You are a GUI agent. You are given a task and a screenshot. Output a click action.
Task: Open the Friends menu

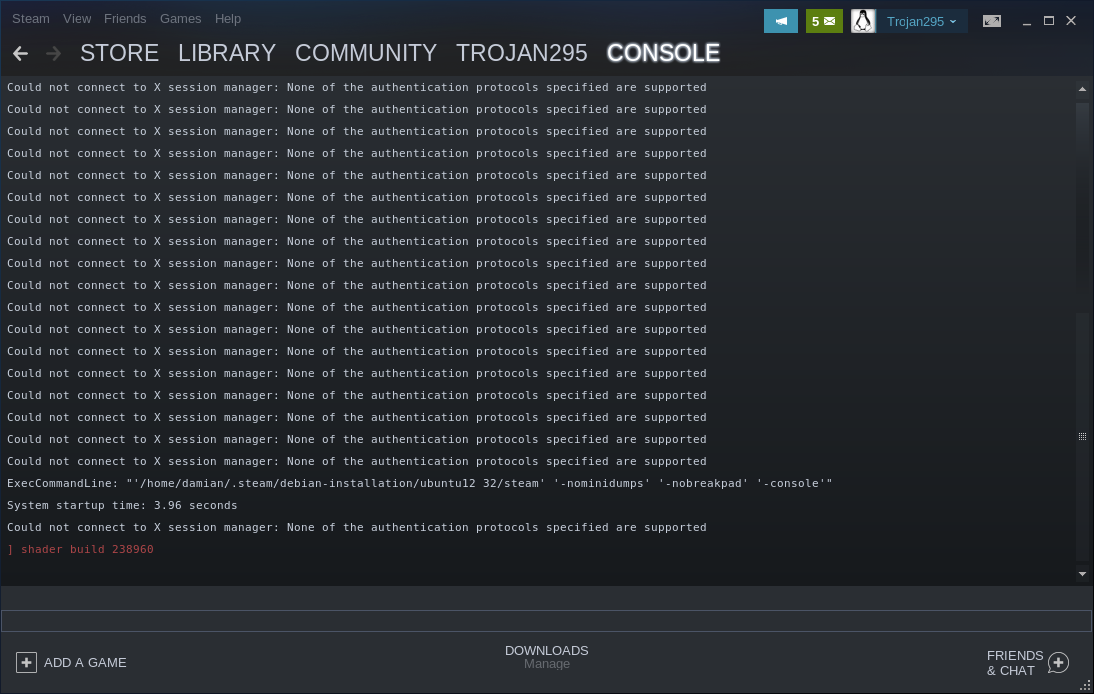(125, 19)
